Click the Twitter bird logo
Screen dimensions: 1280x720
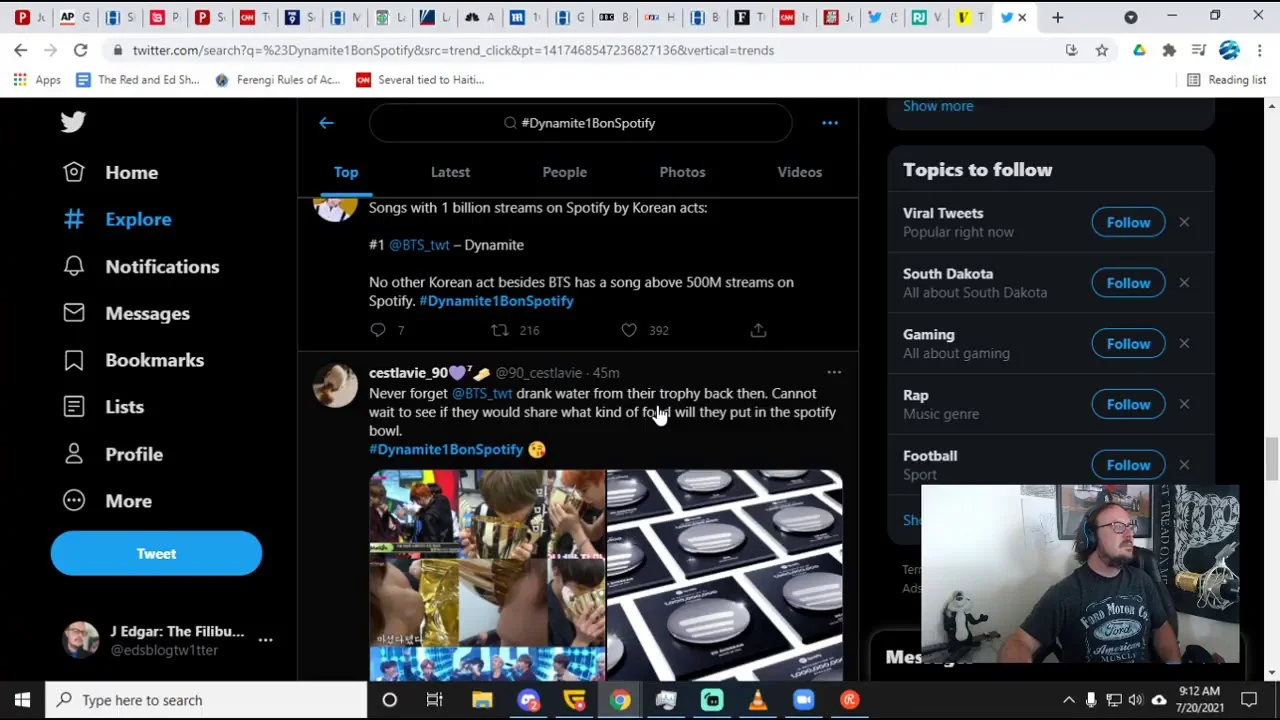[x=73, y=122]
